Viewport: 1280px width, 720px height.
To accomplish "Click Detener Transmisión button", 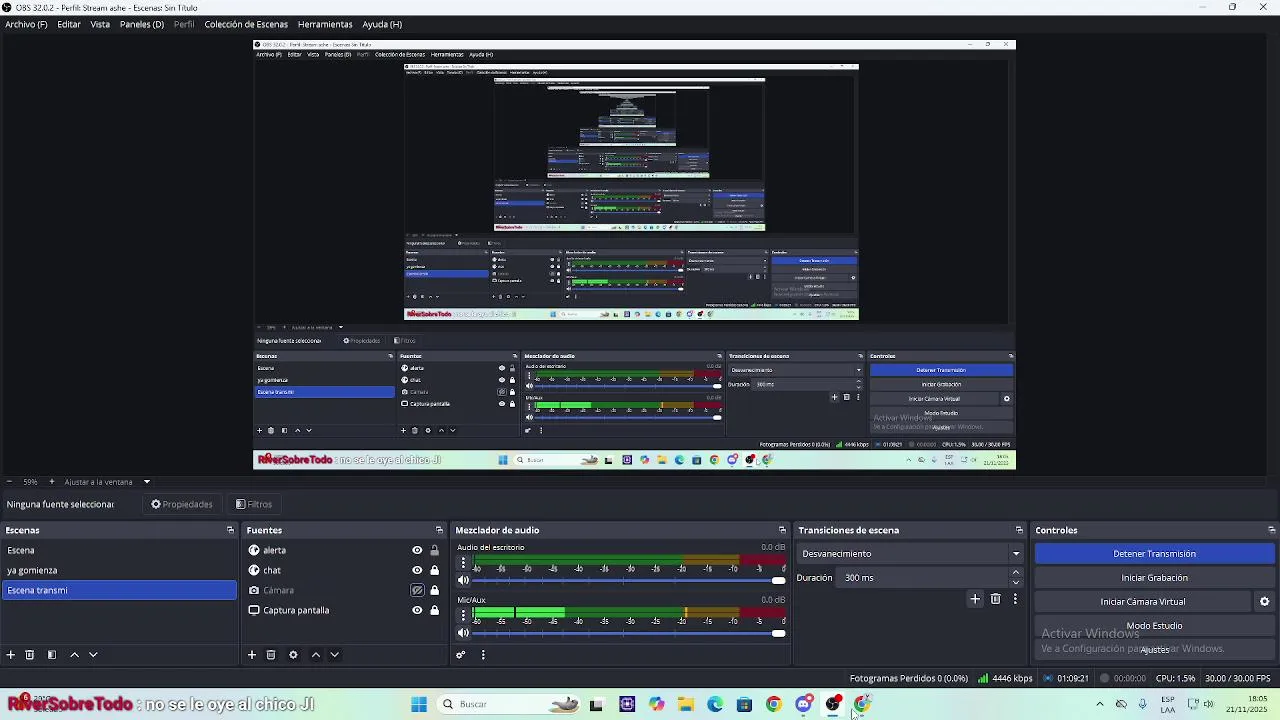I will 1154,554.
